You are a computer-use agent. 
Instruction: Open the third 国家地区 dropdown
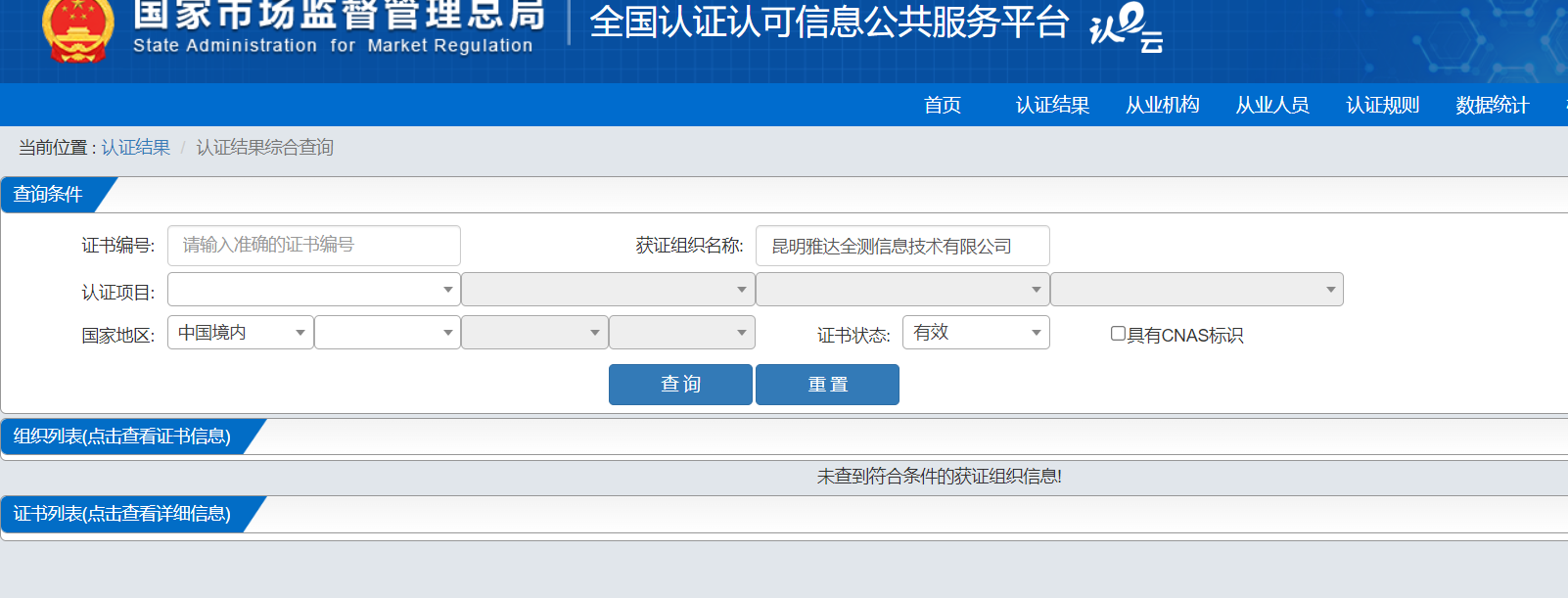534,333
